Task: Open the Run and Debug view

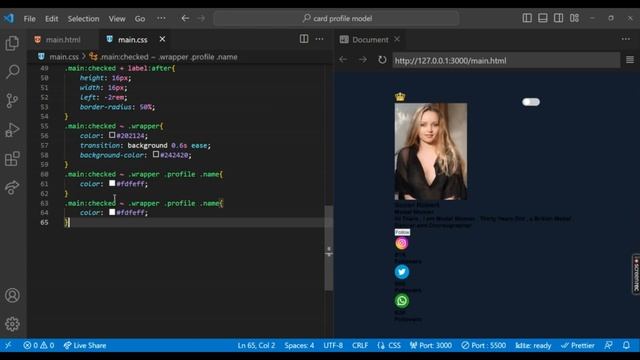Action: 12,130
